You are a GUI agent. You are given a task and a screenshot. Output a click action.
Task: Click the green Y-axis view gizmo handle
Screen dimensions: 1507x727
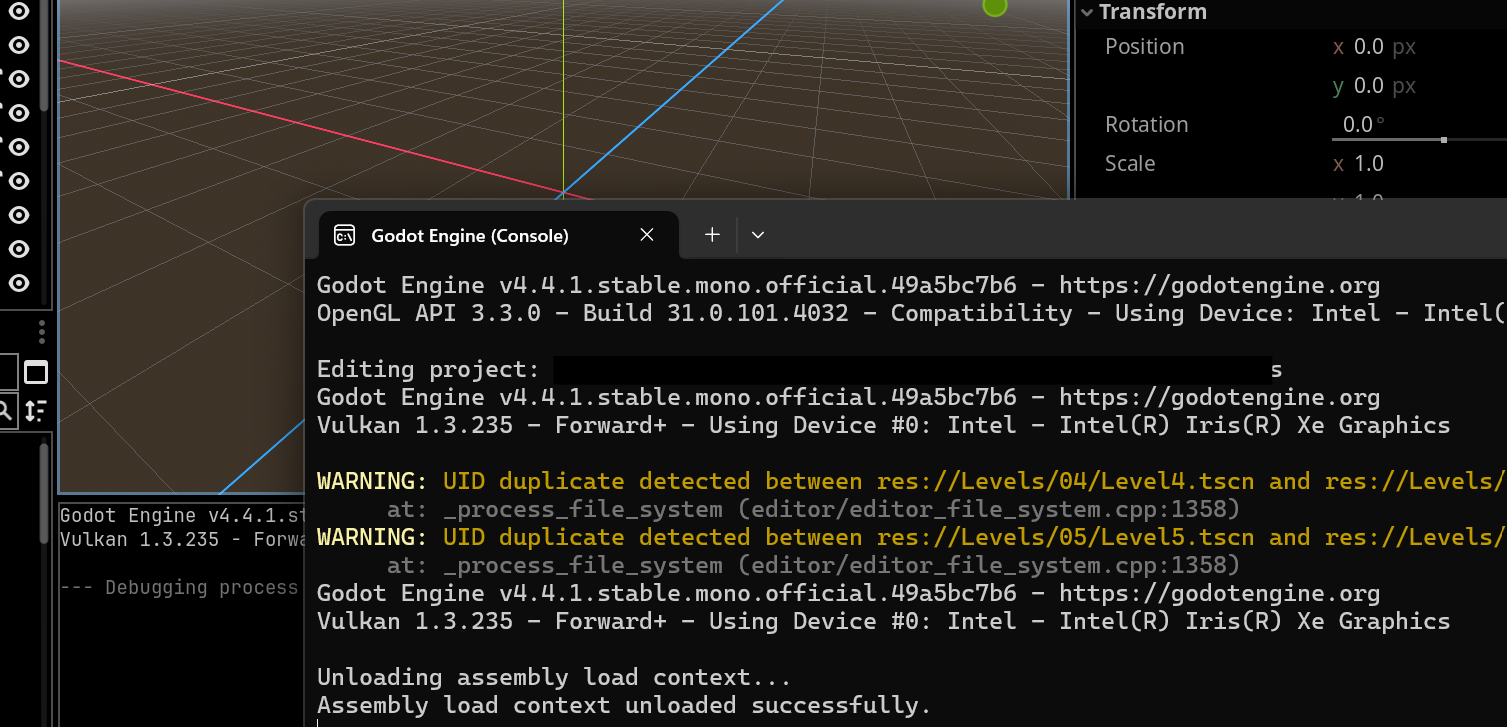point(994,6)
